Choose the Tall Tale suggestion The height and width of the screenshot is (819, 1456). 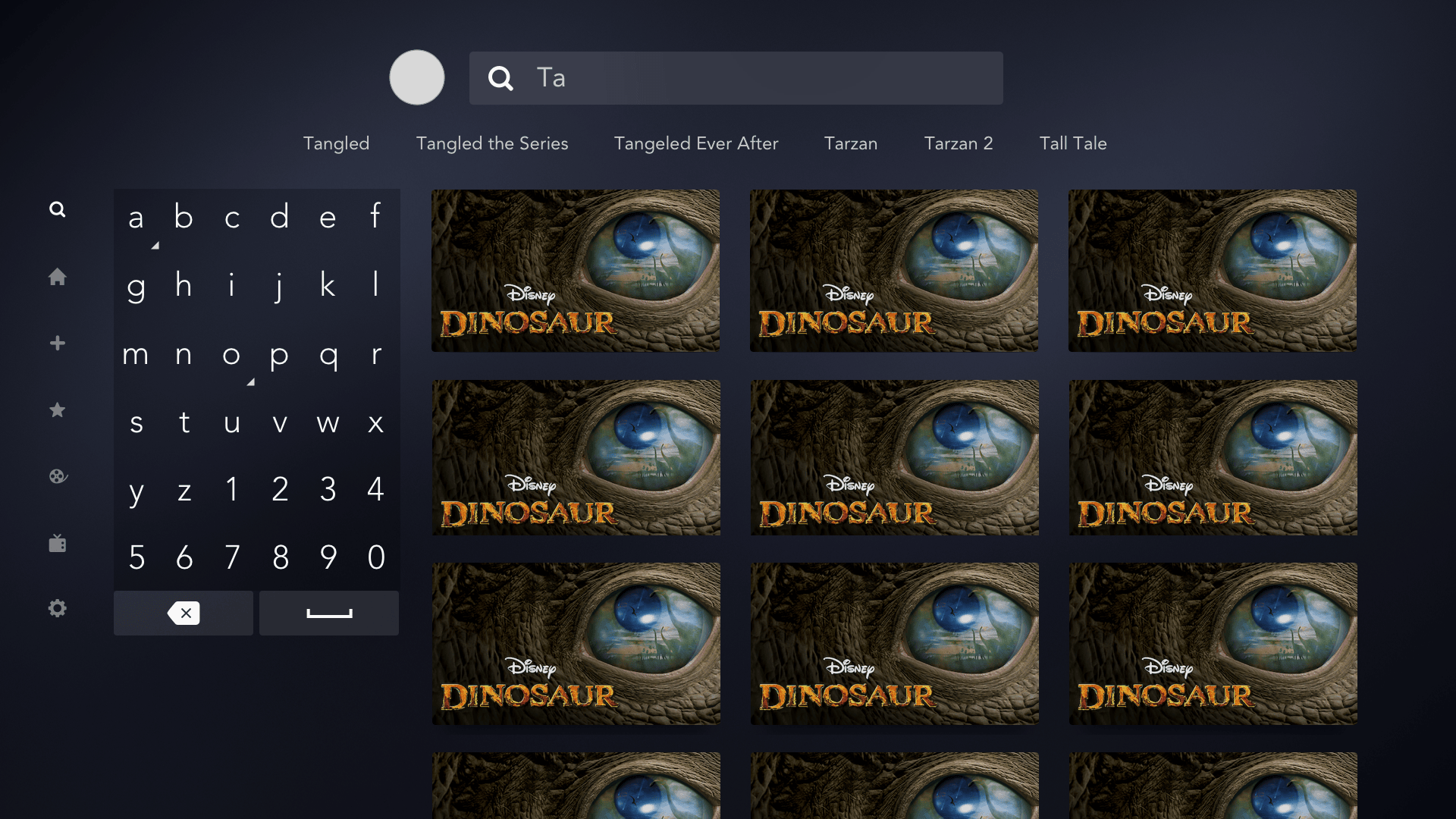[x=1072, y=143]
